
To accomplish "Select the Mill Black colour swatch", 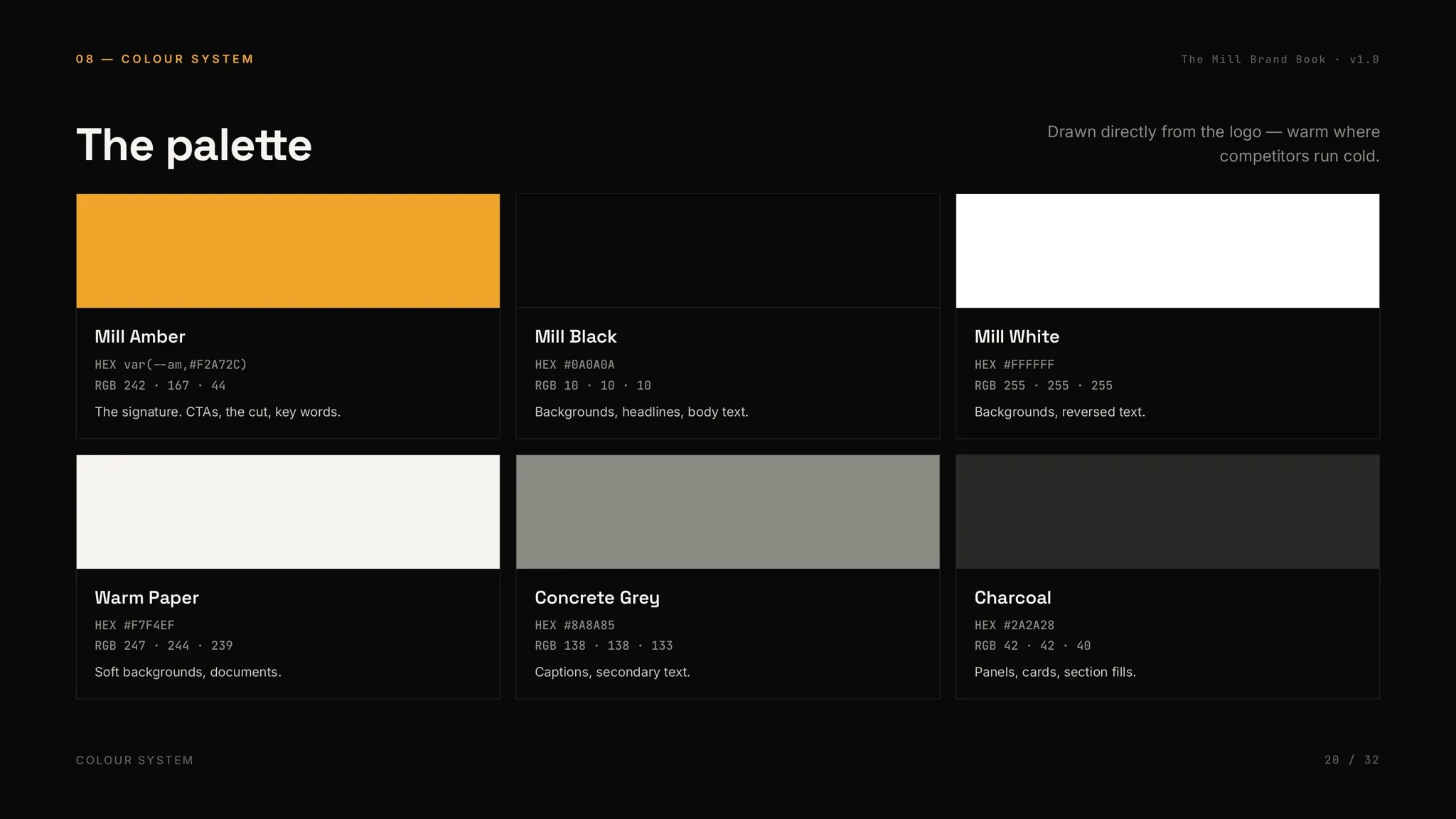I will point(728,251).
